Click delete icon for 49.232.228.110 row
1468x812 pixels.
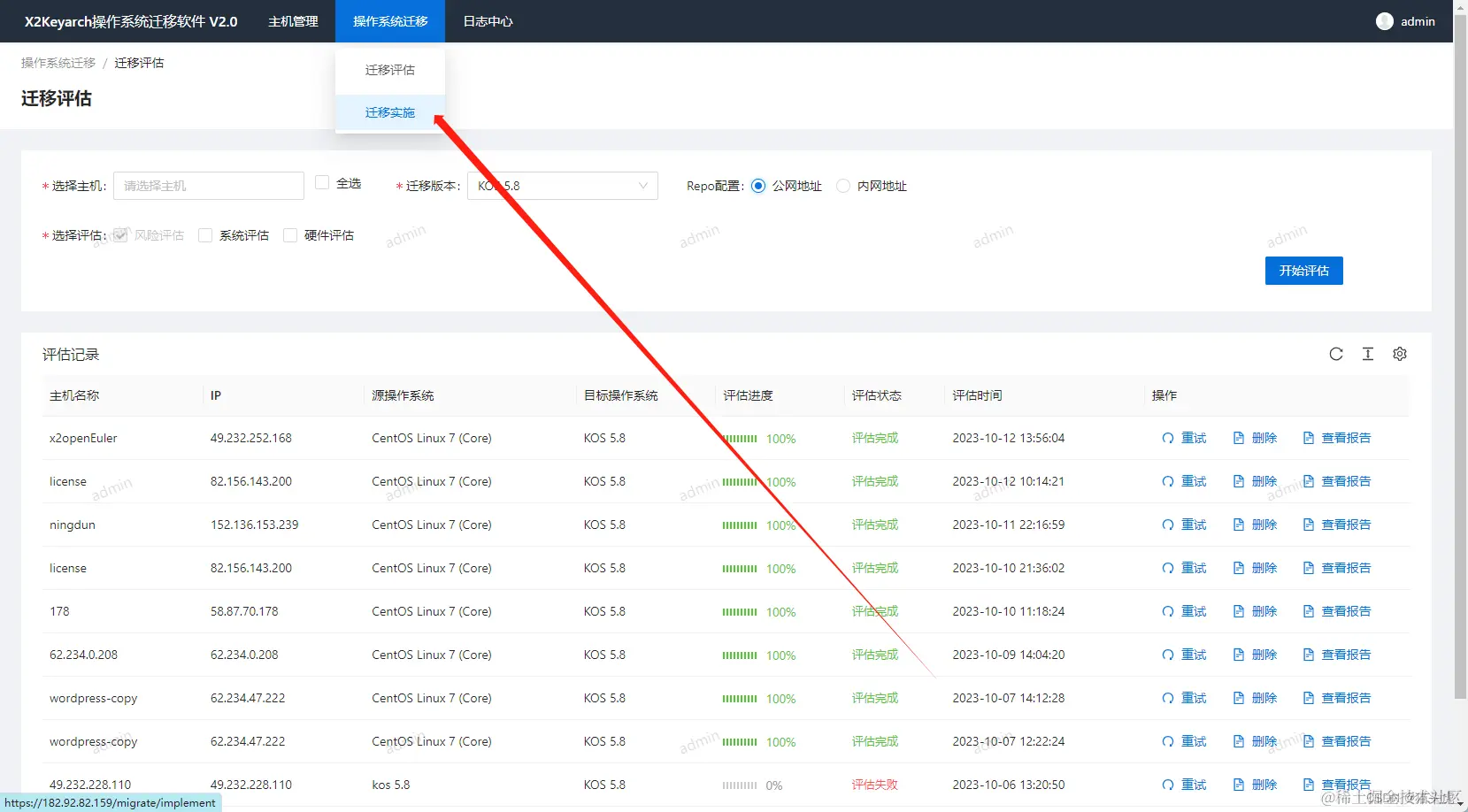click(1239, 785)
